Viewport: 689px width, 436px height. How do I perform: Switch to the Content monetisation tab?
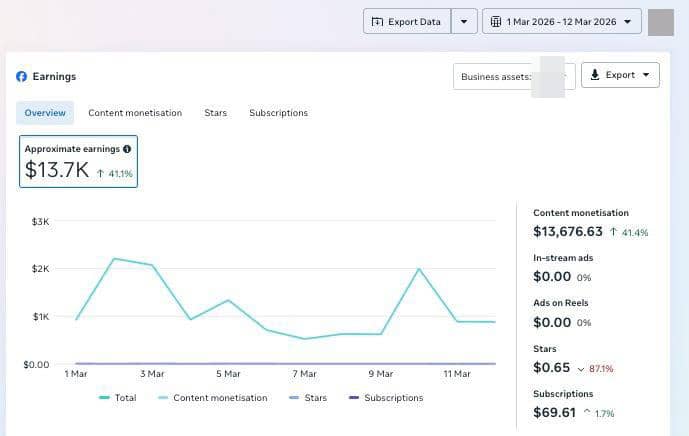[x=135, y=113]
